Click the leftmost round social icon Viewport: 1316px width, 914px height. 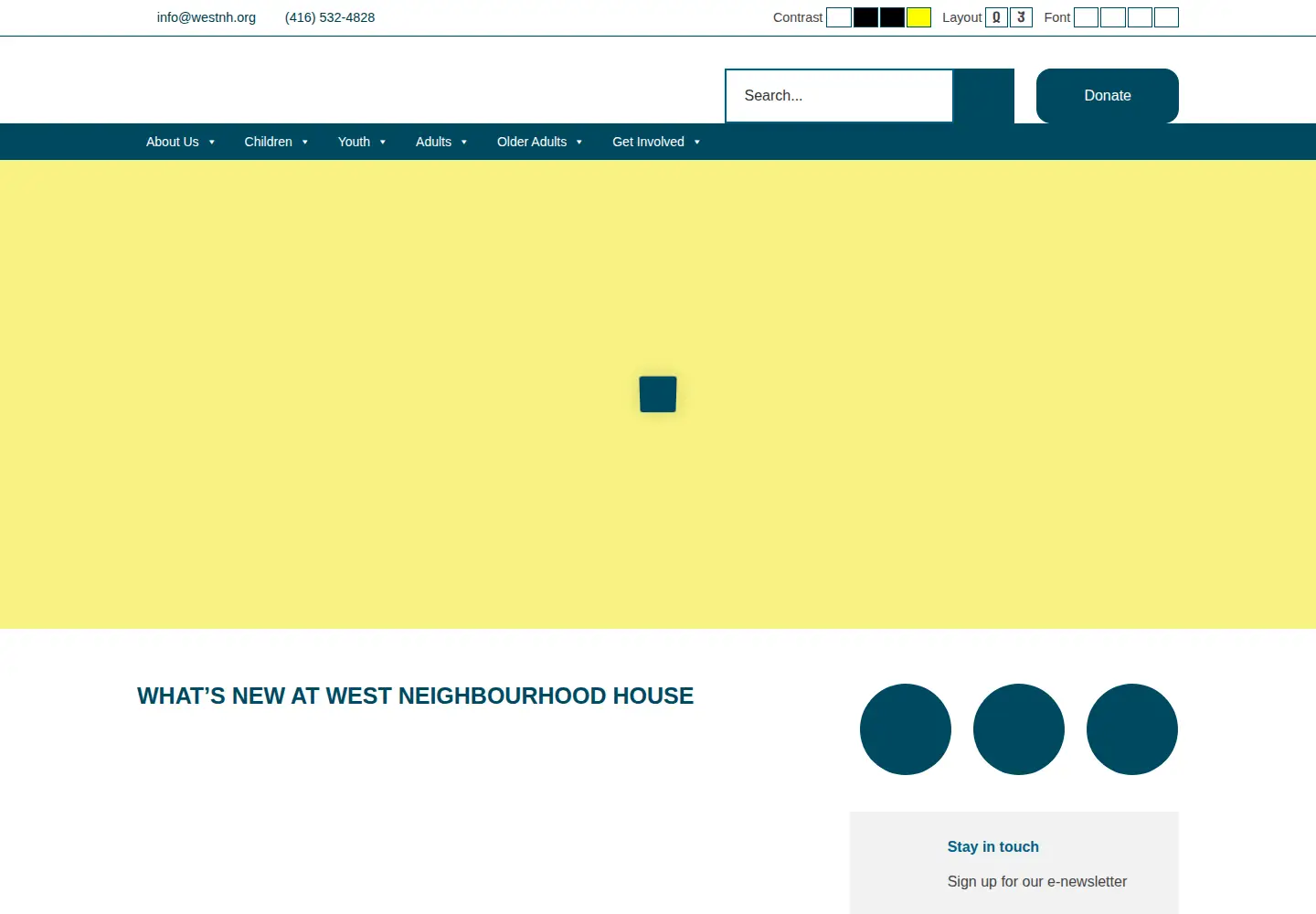(x=906, y=729)
